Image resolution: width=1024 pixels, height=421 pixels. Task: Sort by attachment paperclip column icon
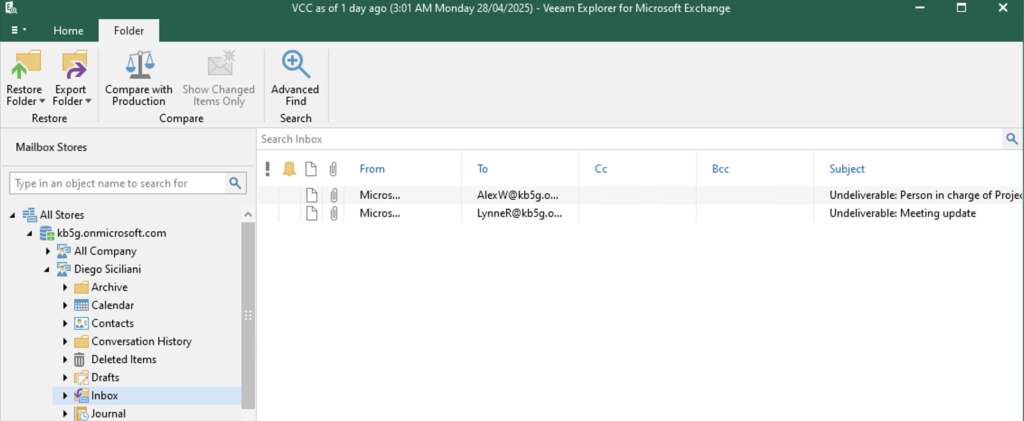coord(334,169)
